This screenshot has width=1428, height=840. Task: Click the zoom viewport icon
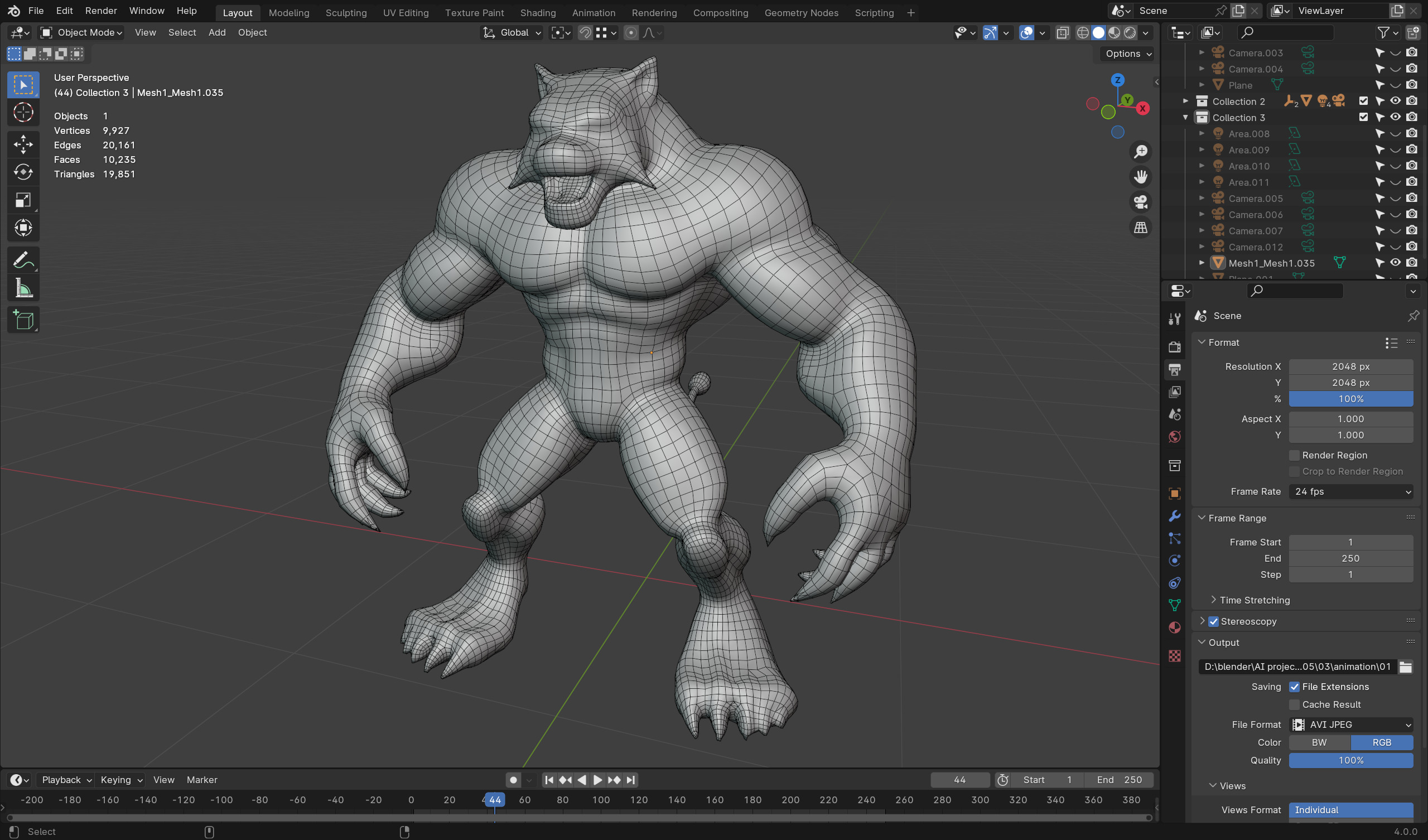1140,151
